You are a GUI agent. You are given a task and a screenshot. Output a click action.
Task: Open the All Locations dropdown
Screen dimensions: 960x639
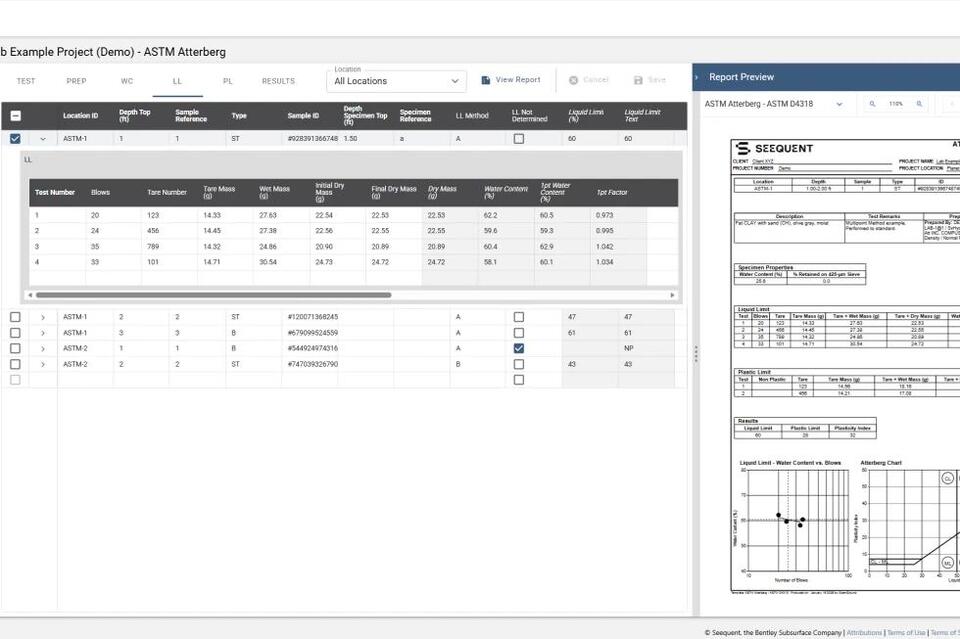396,81
